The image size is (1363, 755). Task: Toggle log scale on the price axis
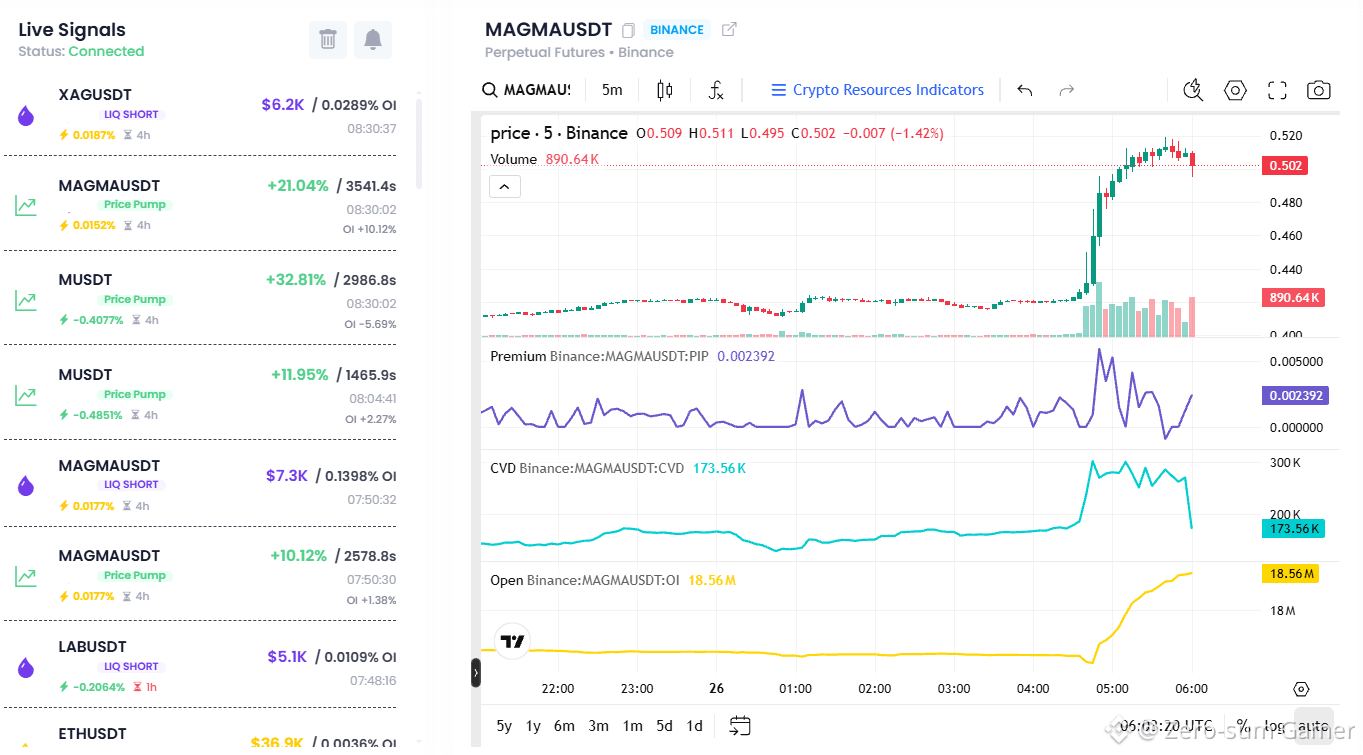(1273, 726)
